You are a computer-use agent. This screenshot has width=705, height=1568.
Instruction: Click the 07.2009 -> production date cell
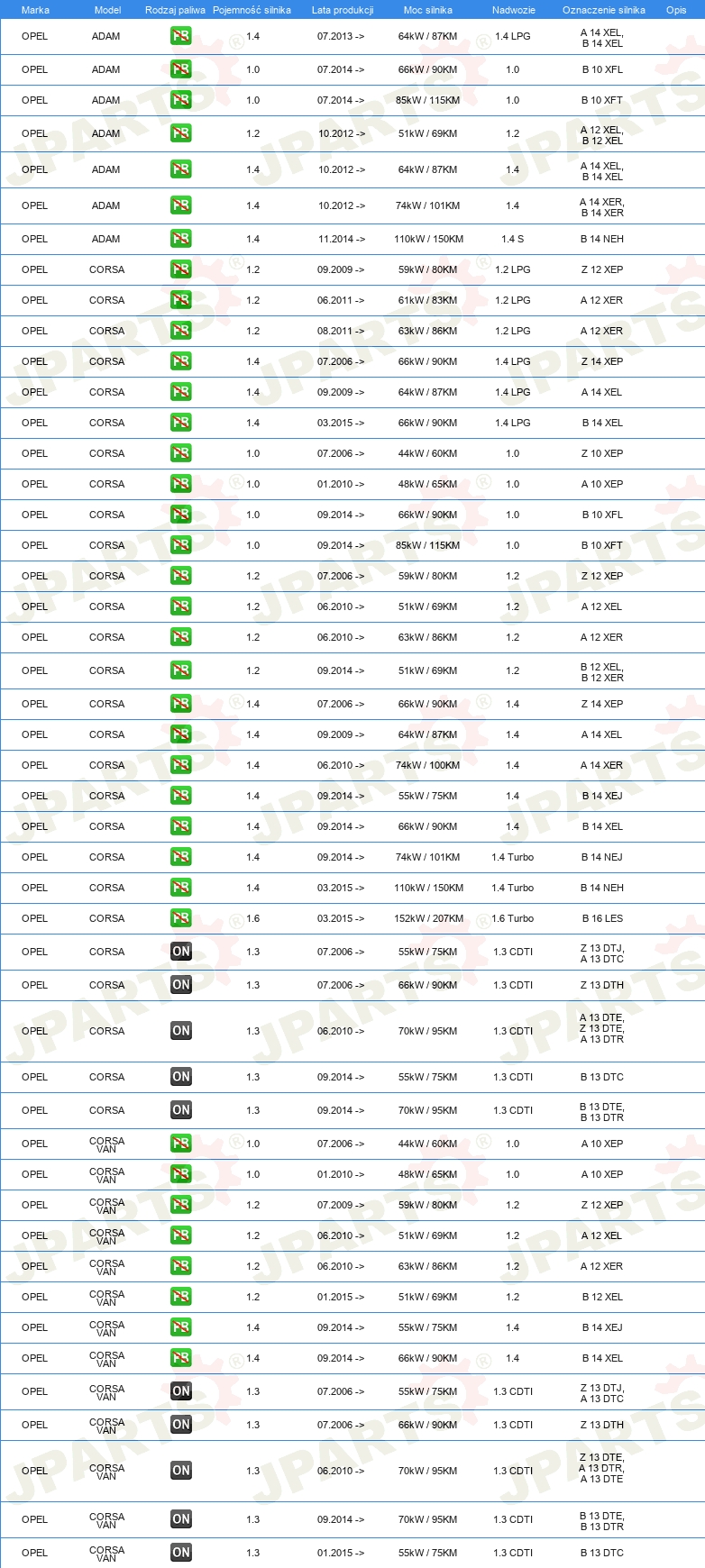click(341, 1205)
